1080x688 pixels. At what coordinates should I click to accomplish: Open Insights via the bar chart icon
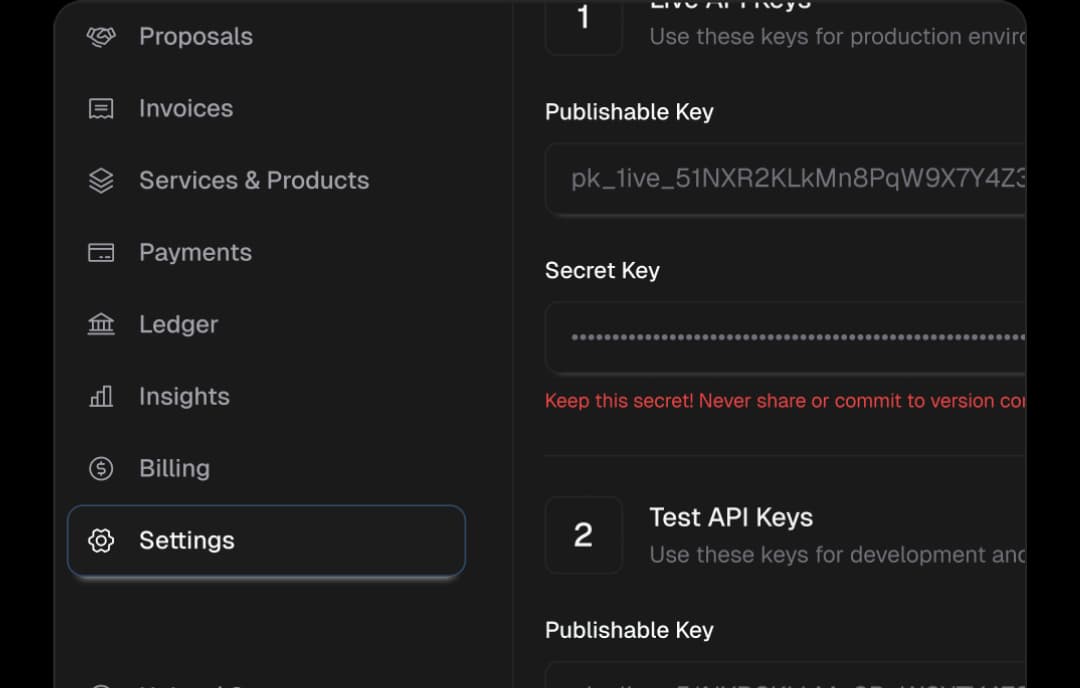[x=101, y=396]
